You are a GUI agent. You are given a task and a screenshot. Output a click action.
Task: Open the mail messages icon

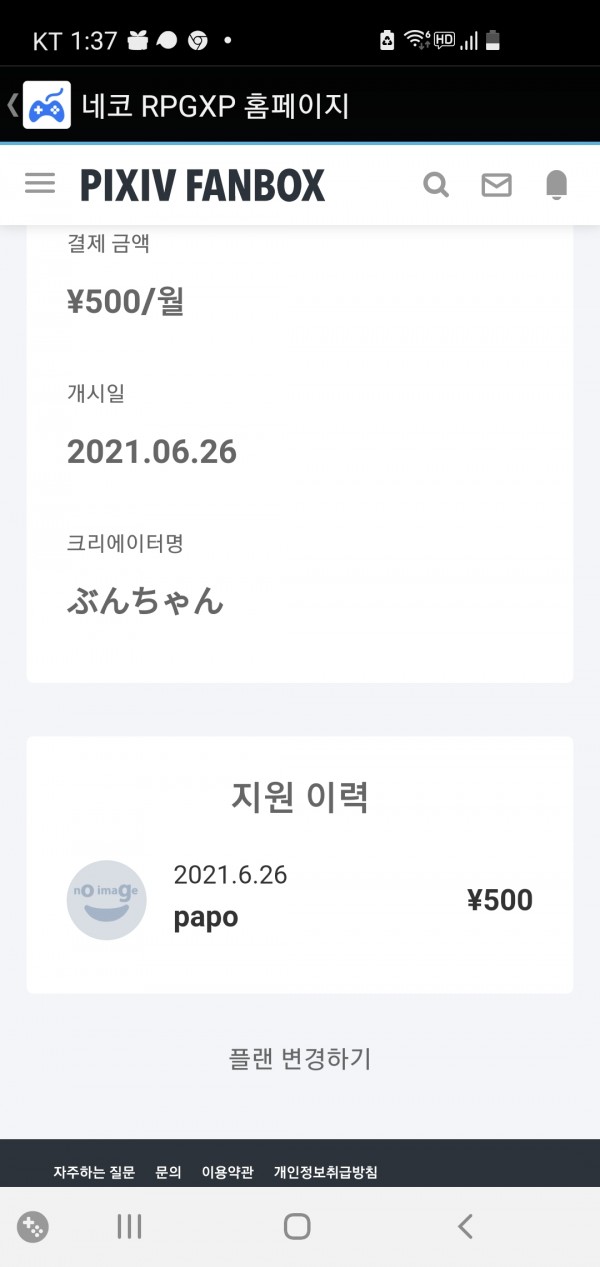(496, 185)
